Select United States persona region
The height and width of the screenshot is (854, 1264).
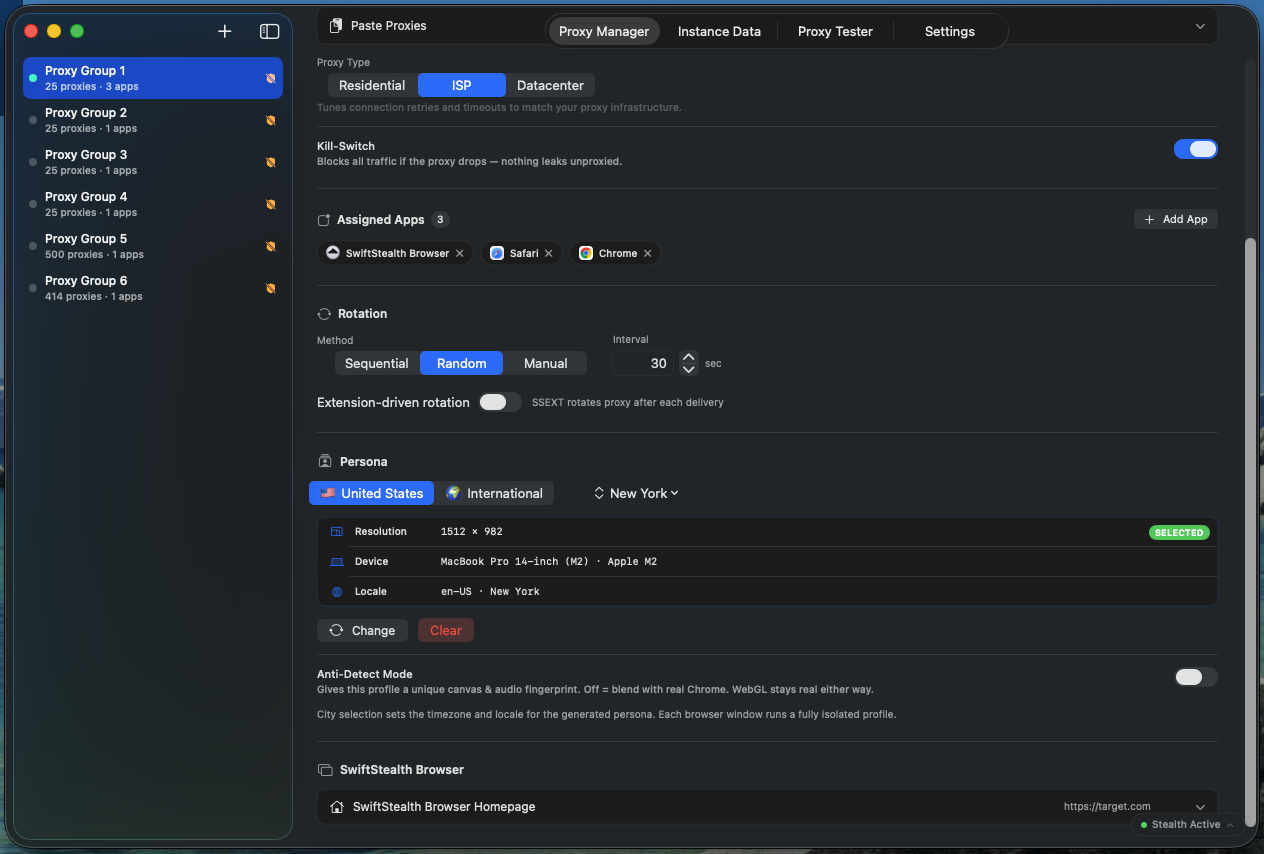click(371, 493)
